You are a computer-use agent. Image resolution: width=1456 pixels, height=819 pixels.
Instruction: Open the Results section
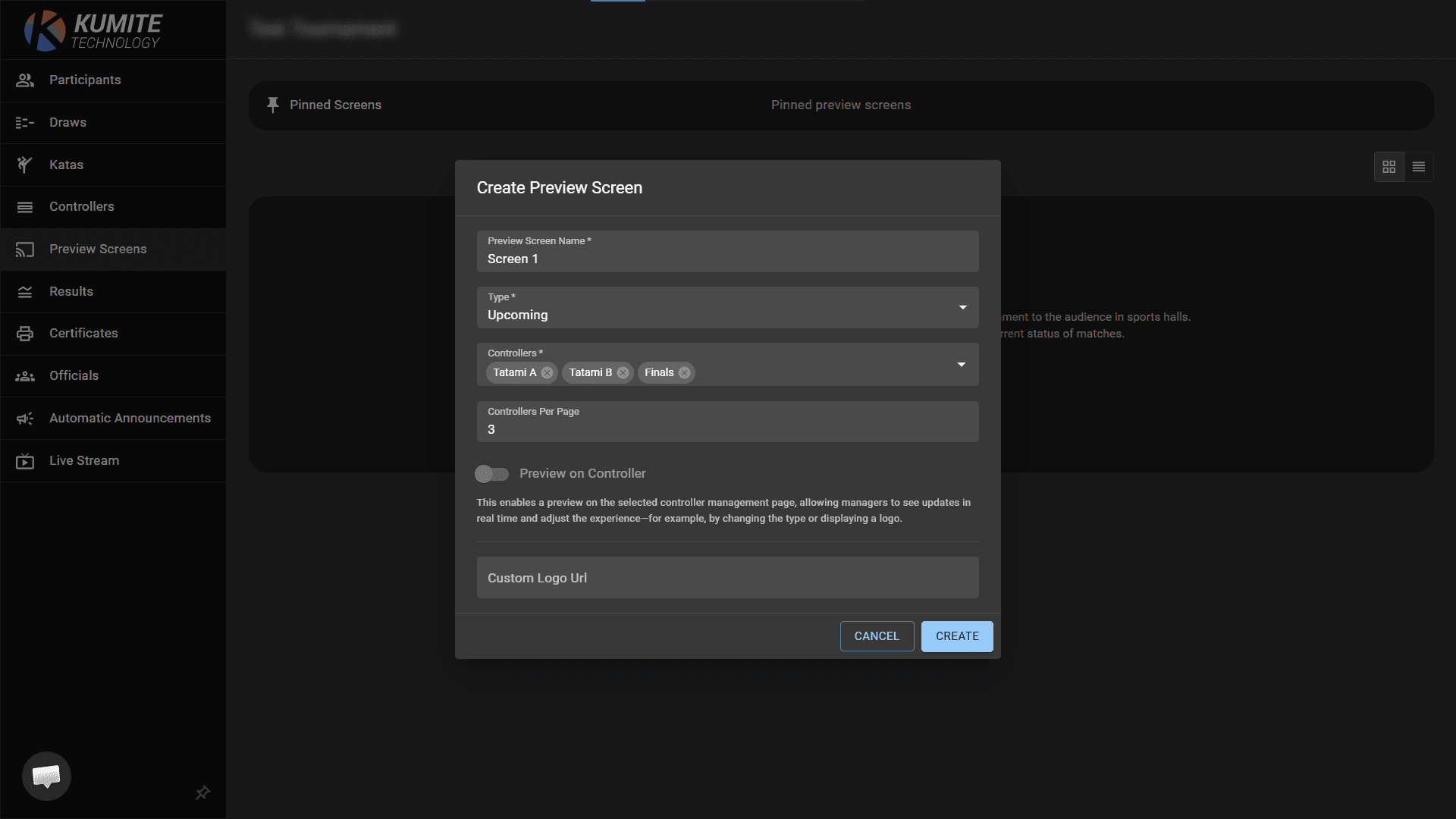pyautogui.click(x=71, y=291)
